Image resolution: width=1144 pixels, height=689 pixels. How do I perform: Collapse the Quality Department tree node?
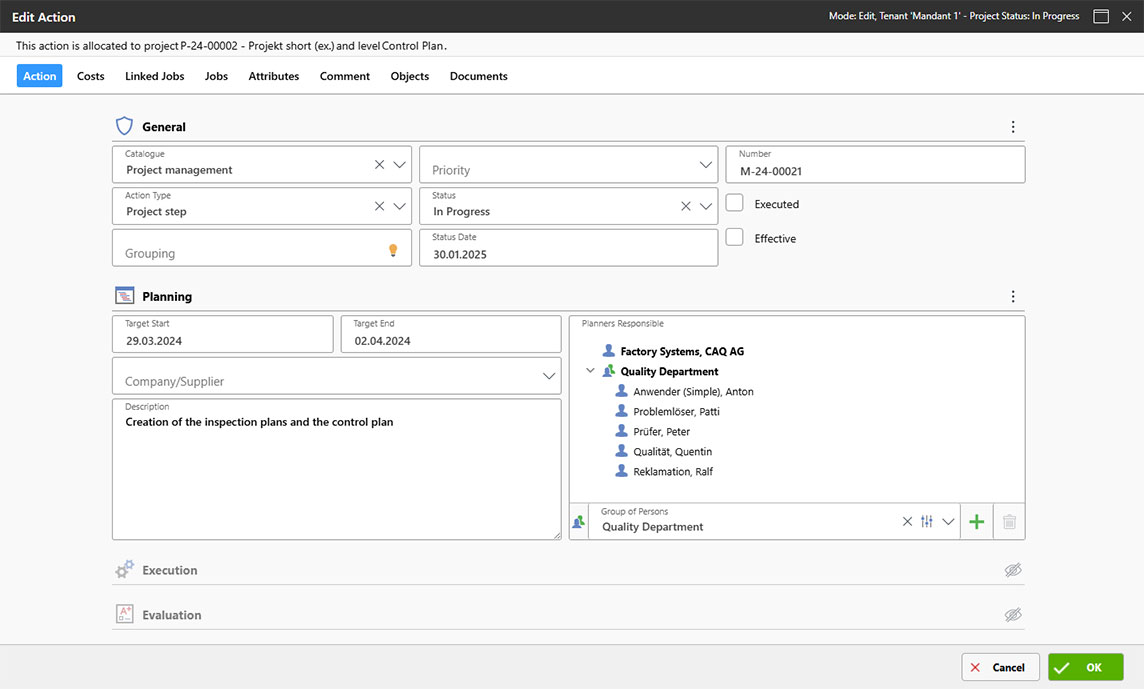590,371
